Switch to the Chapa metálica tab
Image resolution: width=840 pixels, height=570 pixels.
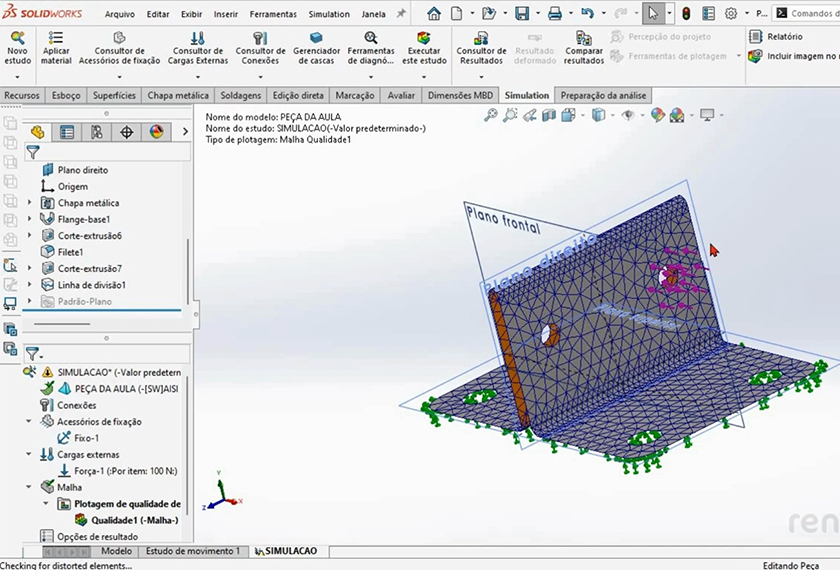click(178, 95)
